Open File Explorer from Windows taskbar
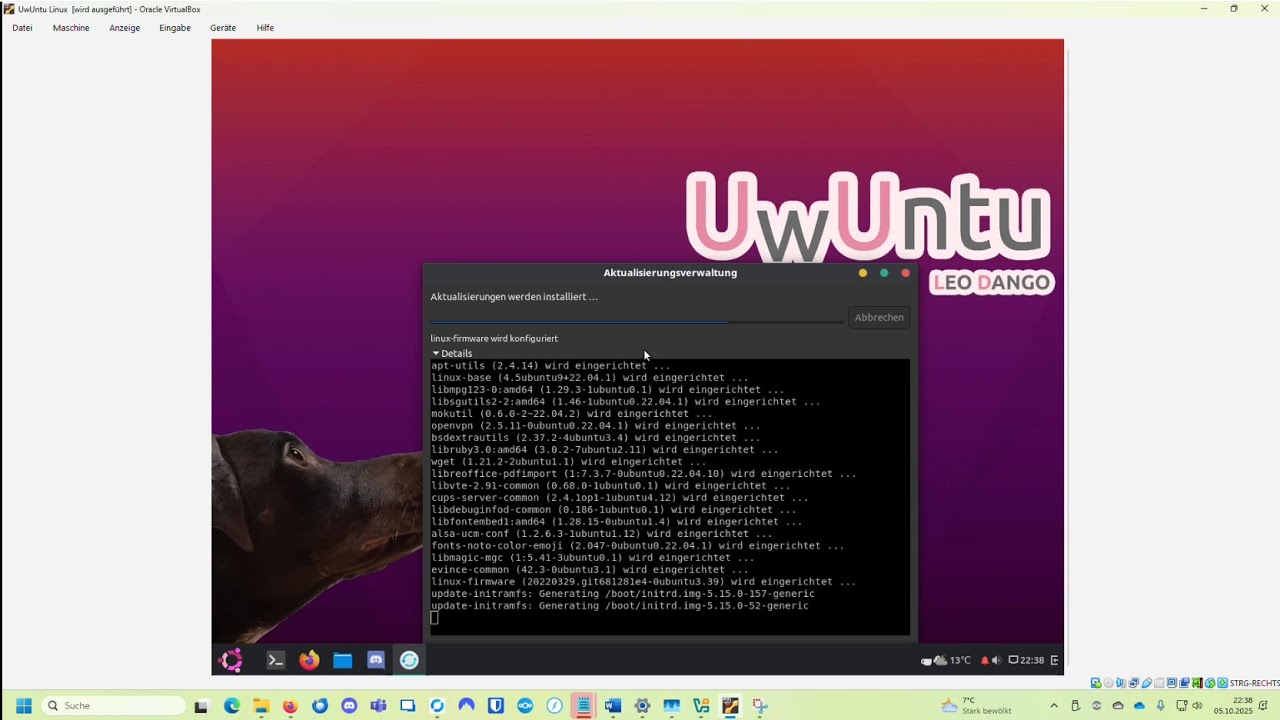 [x=261, y=706]
